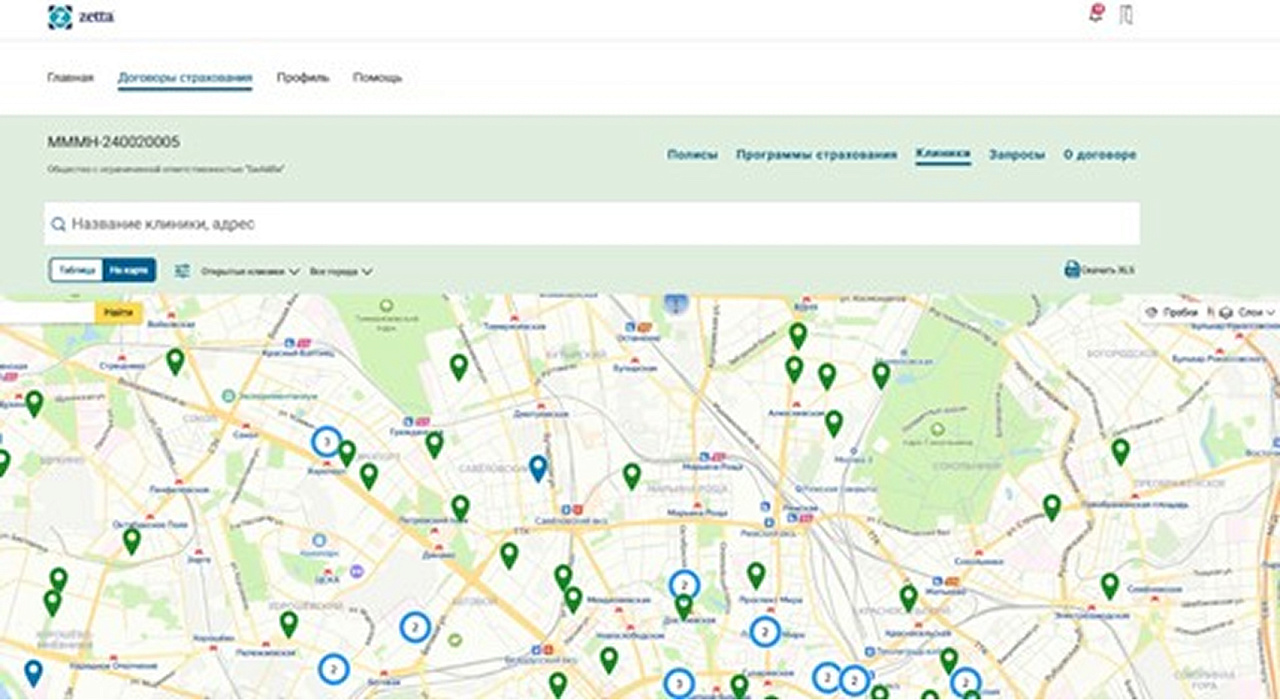The height and width of the screenshot is (700, 1280).
Task: Click the download XLS file icon
Action: (1072, 270)
